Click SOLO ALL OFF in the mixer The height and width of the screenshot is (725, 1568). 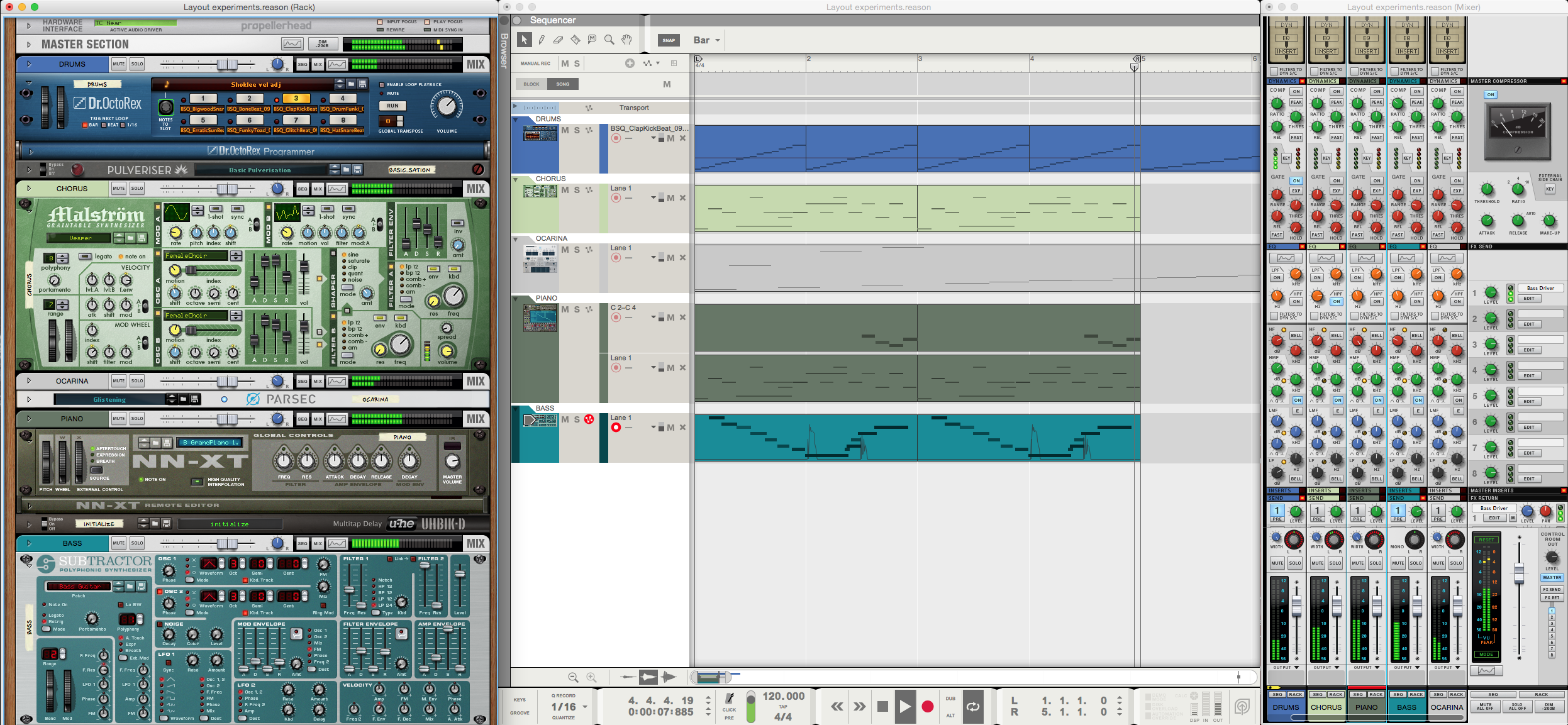click(1517, 707)
